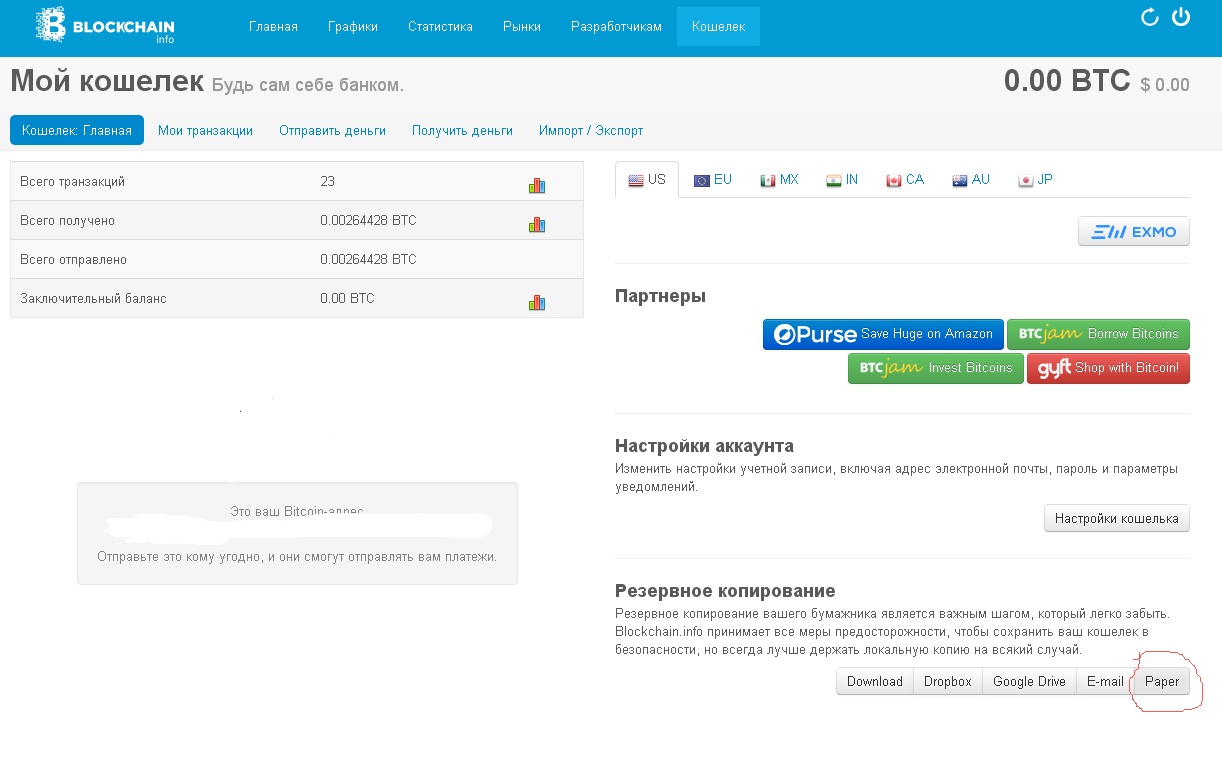Open chart icon for final balance row
The height and width of the screenshot is (771, 1222).
point(537,302)
